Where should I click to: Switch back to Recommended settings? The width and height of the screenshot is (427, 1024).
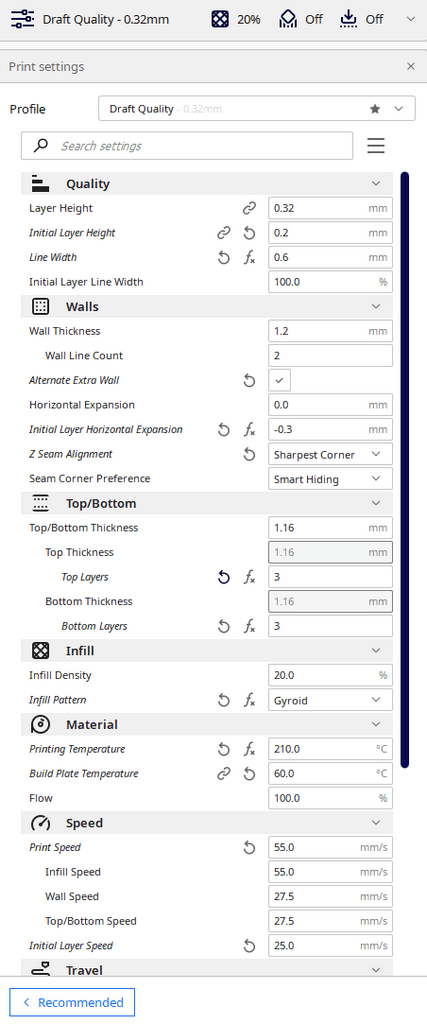(72, 1002)
